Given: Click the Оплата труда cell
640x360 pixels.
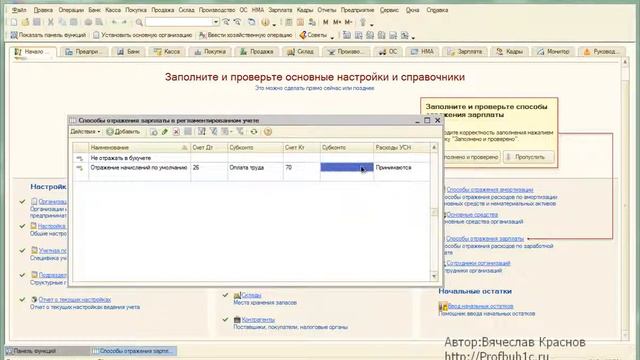Looking at the screenshot, I should click(255, 168).
